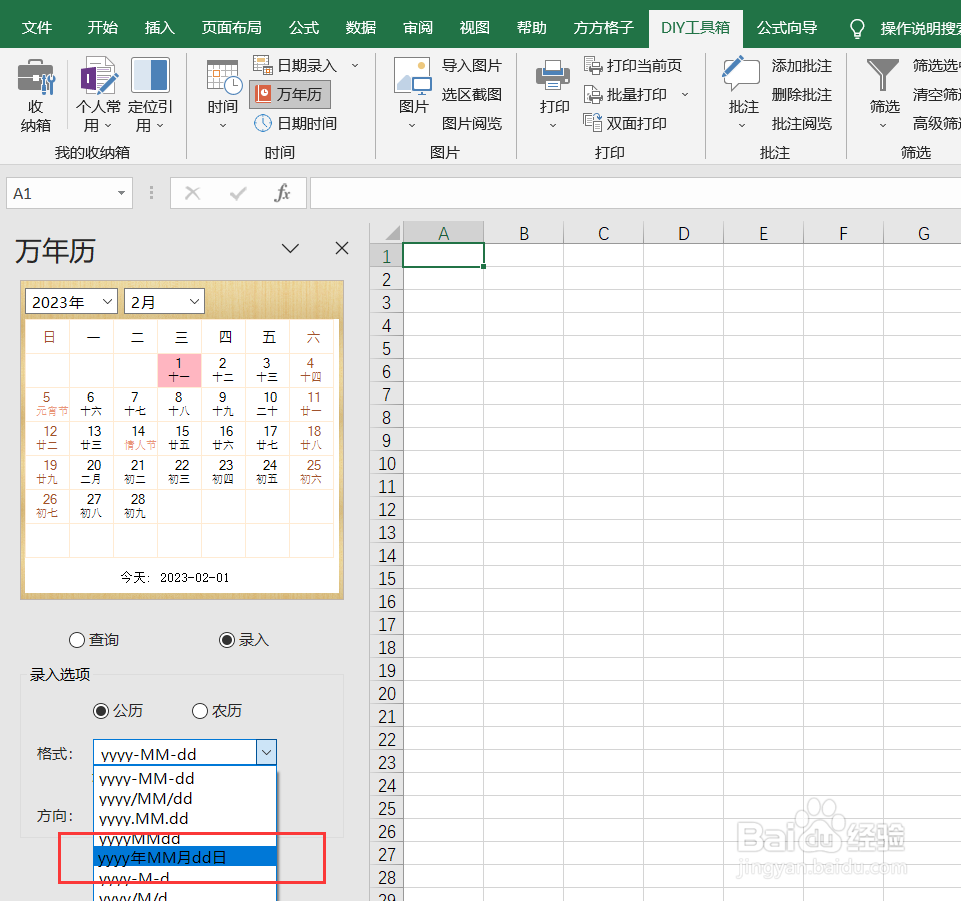961x901 pixels.
Task: Click the 定位引用 icon
Action: 150,75
